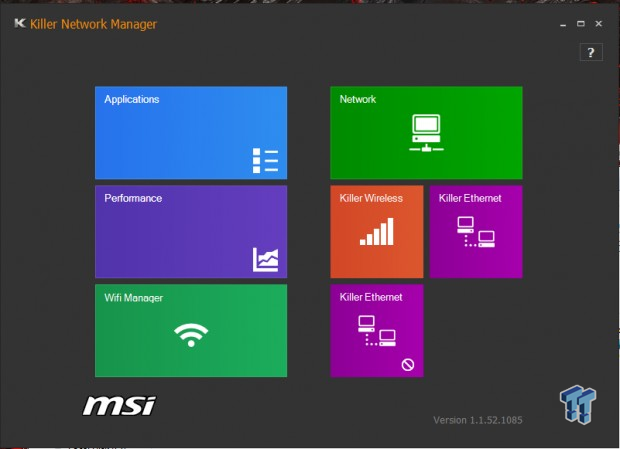Open the Applications tile
Image resolution: width=620 pixels, height=449 pixels.
pyautogui.click(x=191, y=133)
